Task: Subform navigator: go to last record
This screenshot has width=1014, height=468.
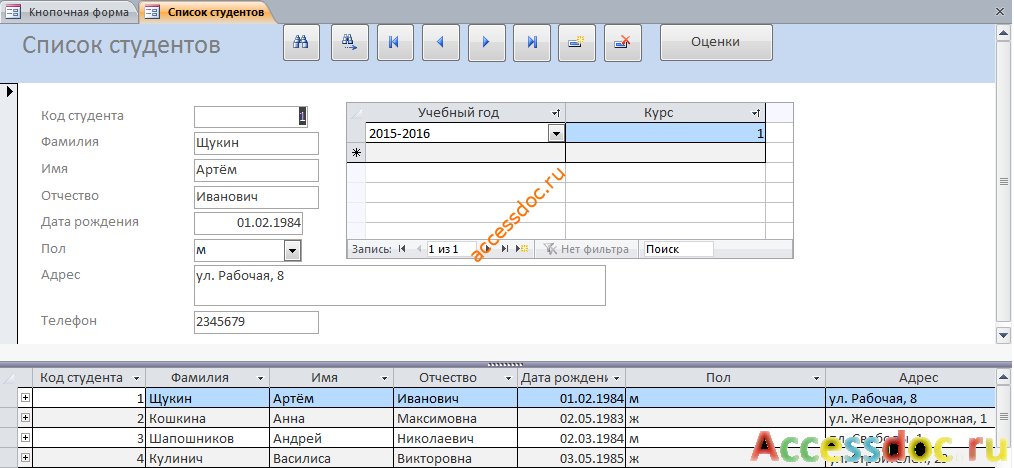Action: [x=506, y=249]
